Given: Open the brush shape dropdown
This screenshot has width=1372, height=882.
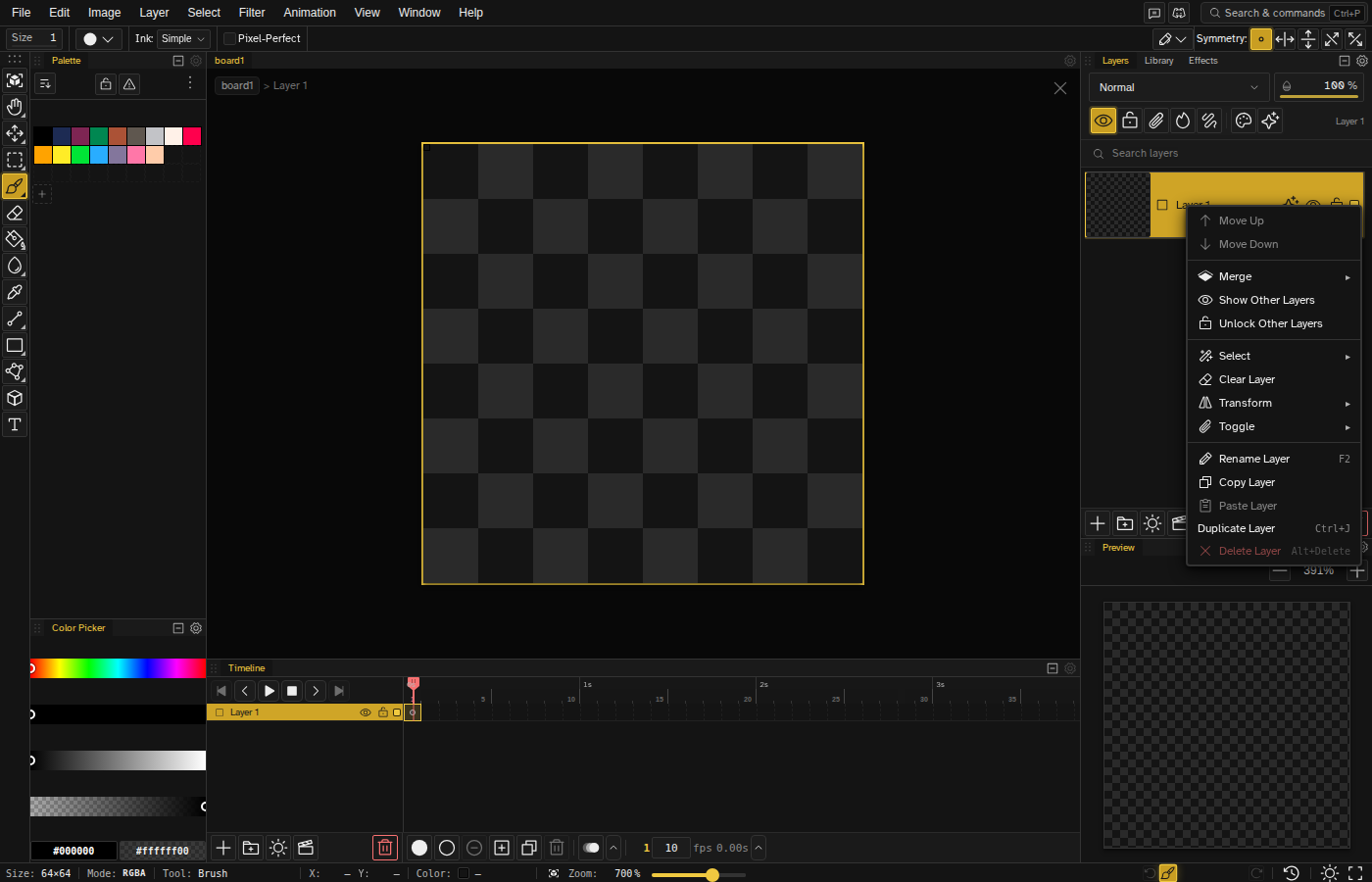Looking at the screenshot, I should [98, 39].
